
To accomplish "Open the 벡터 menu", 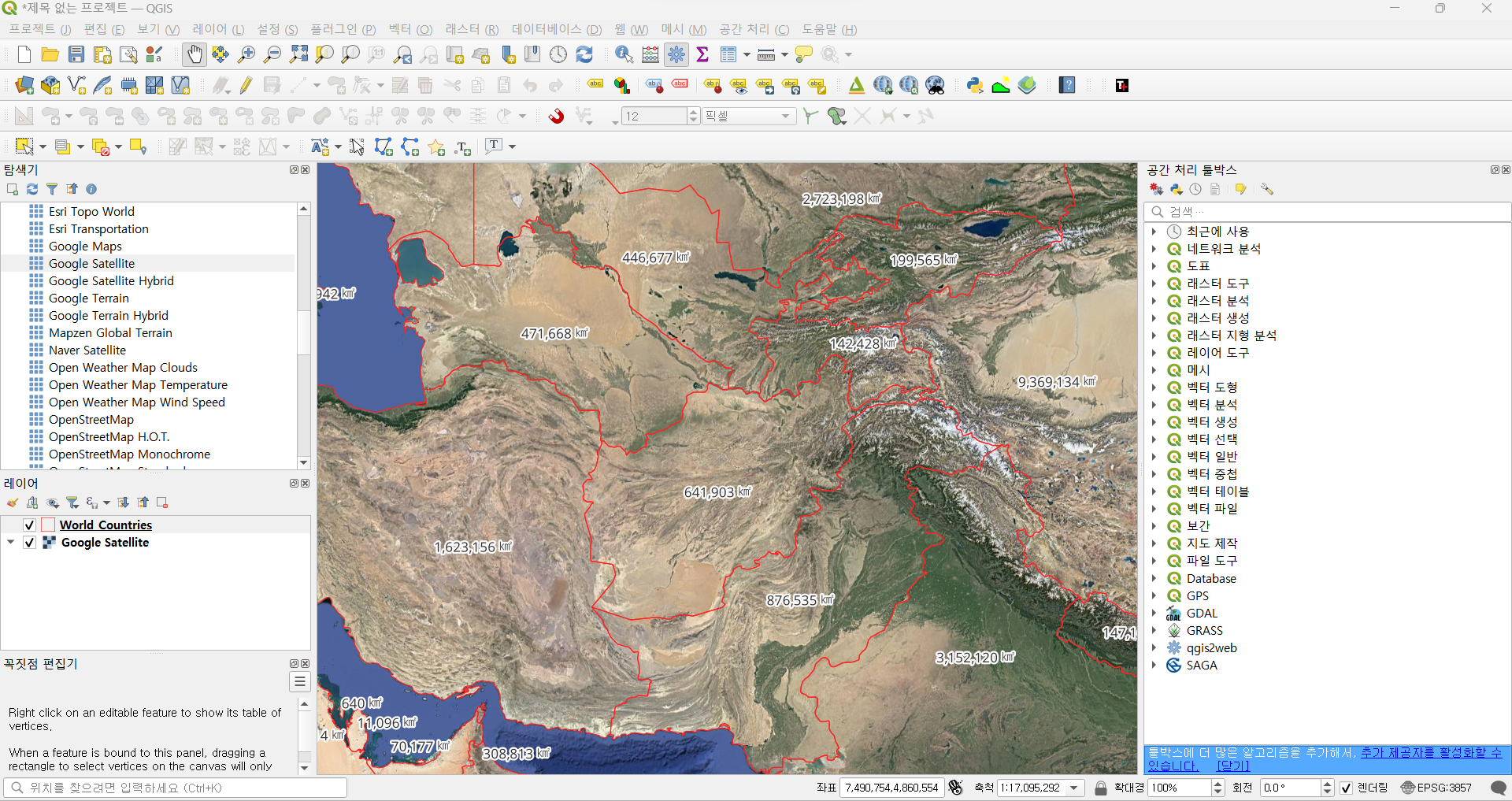I will click(x=410, y=29).
